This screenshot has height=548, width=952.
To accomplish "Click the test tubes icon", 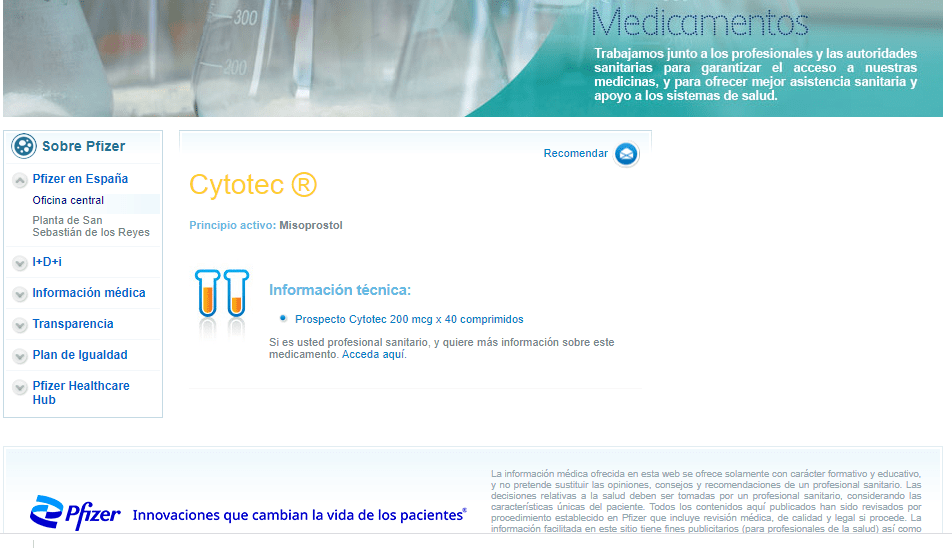I will point(222,294).
